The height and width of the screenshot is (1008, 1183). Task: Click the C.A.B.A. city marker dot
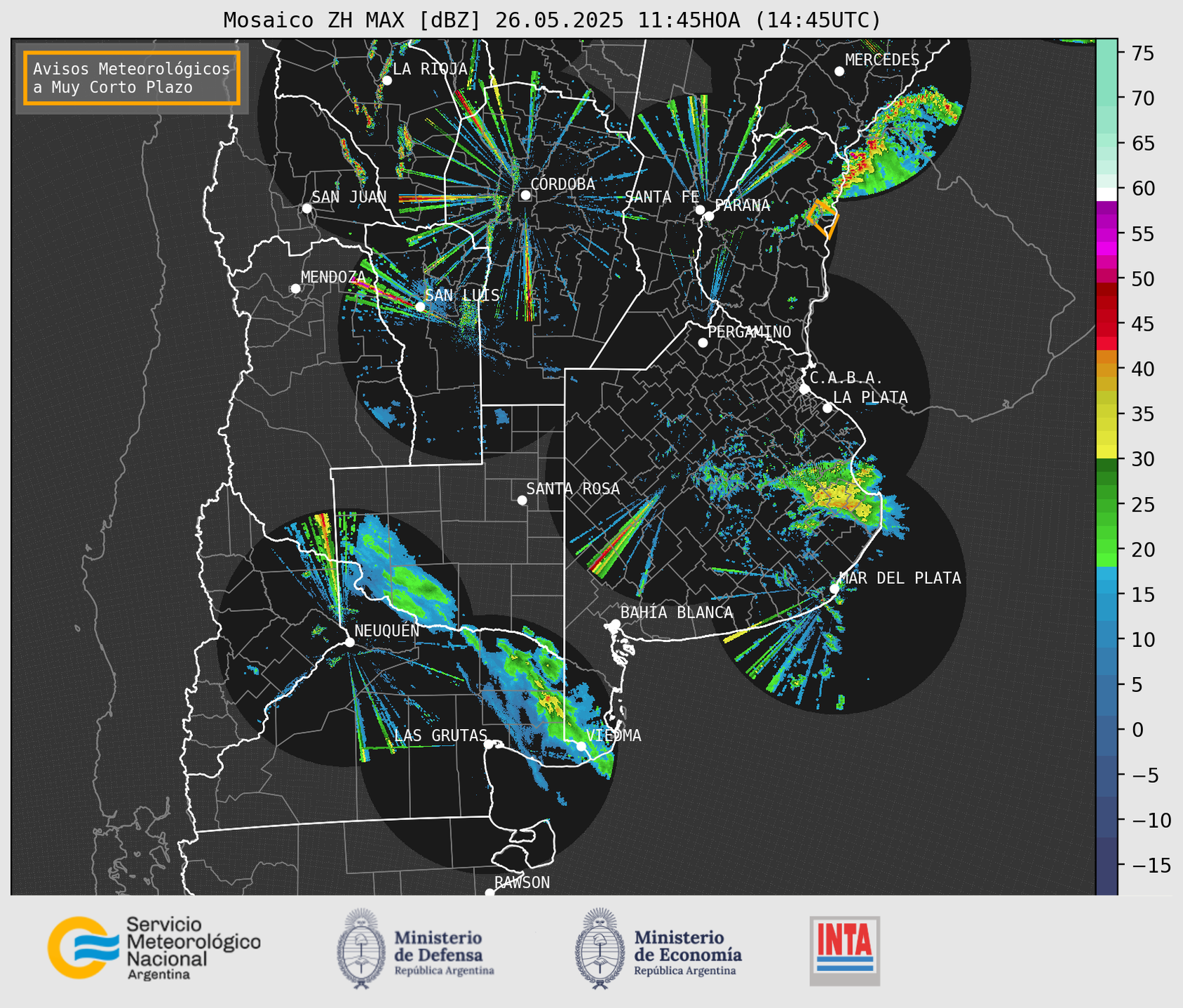tap(804, 388)
